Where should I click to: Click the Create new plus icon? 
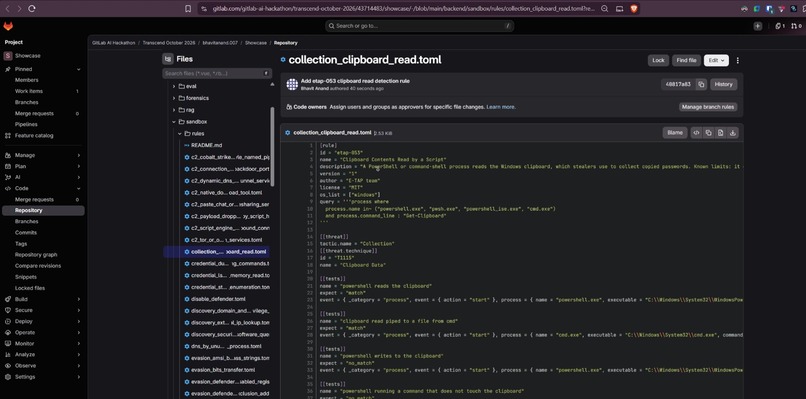click(x=758, y=26)
